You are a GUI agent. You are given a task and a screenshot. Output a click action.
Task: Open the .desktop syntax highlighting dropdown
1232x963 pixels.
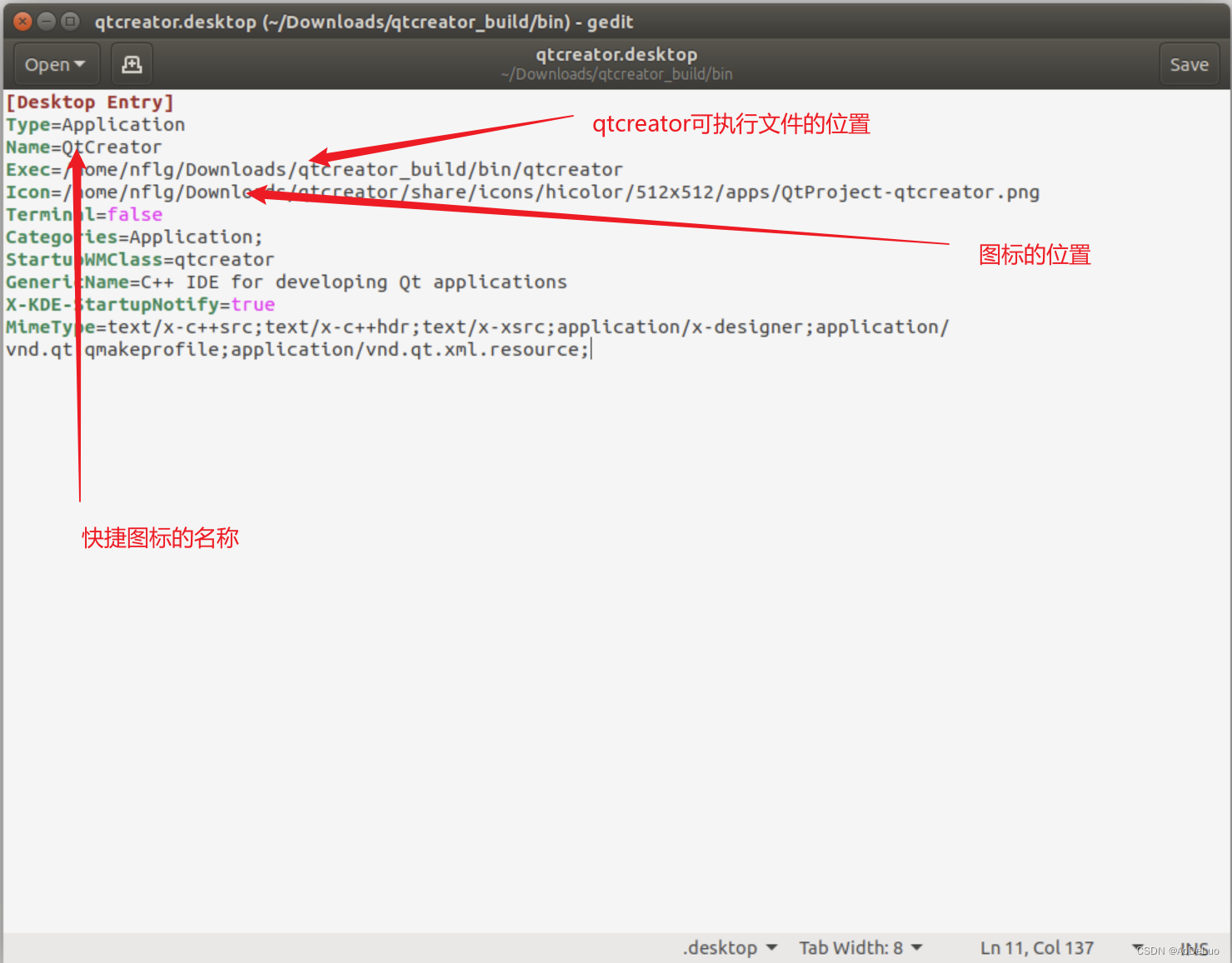pos(730,948)
